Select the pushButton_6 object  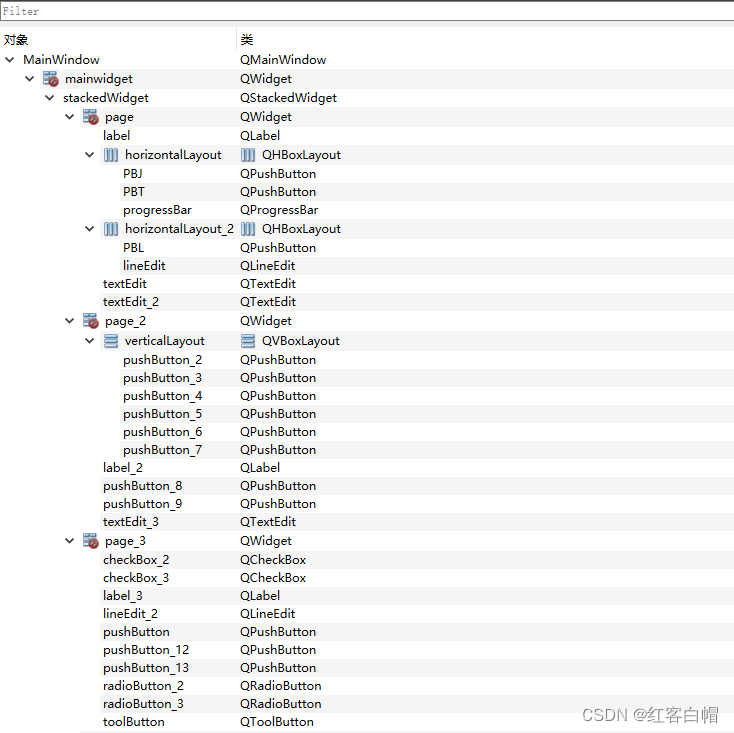click(162, 432)
